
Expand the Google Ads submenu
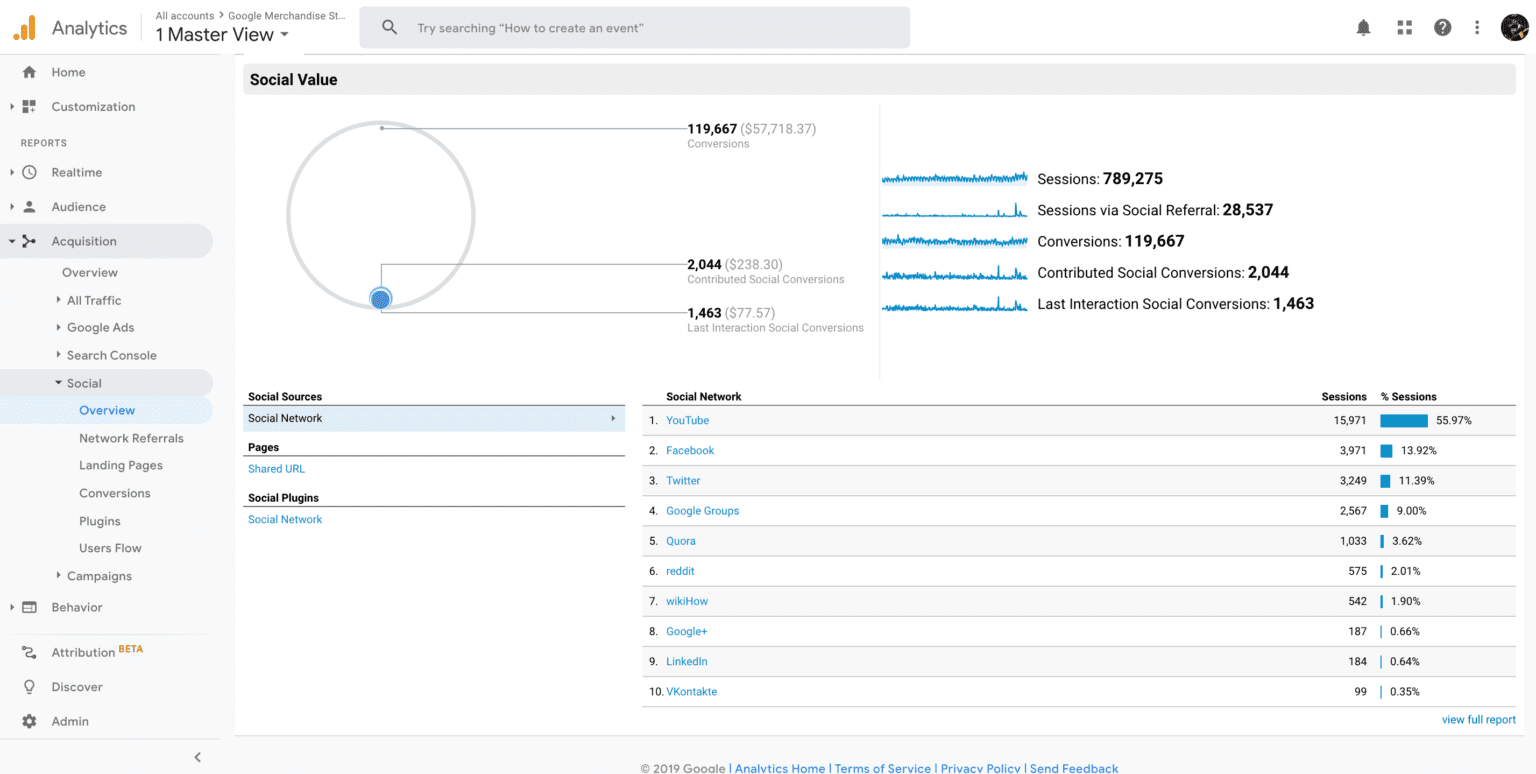coord(58,327)
